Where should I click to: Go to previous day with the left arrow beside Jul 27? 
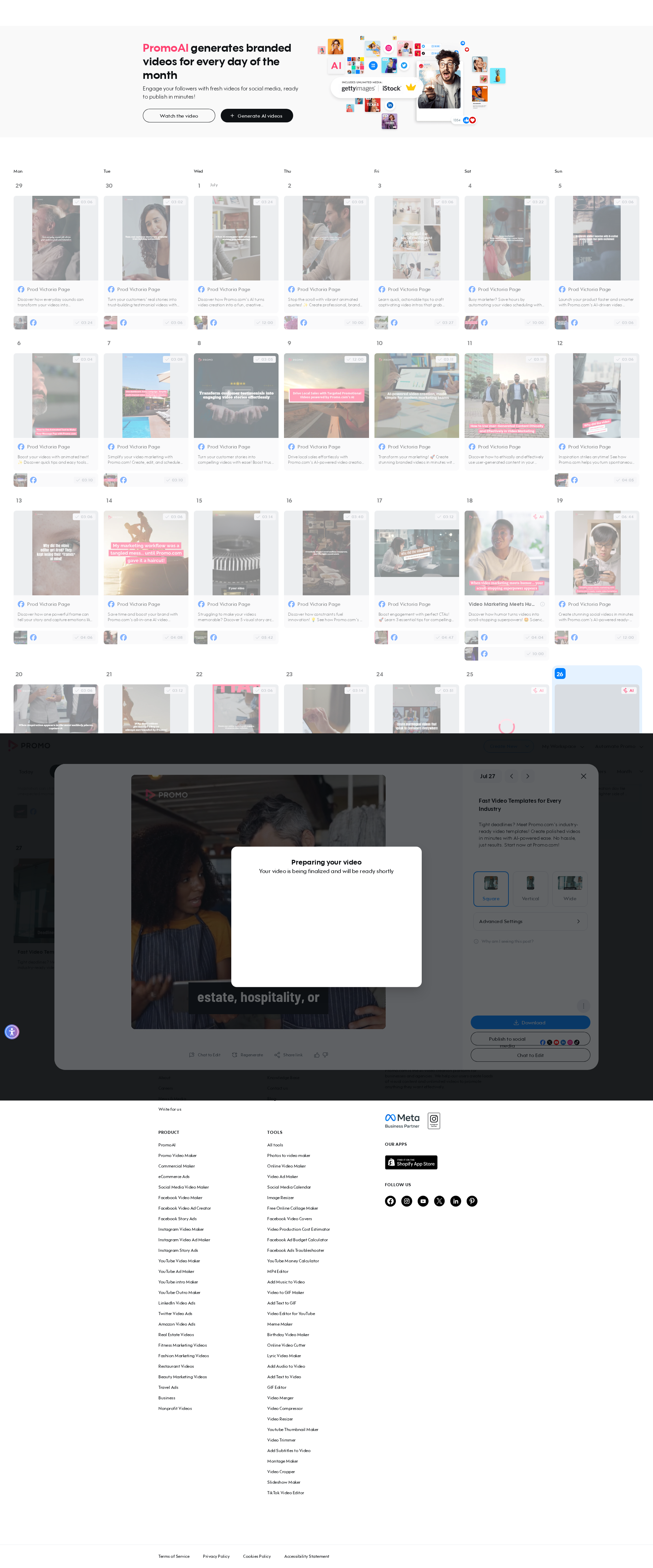point(512,776)
